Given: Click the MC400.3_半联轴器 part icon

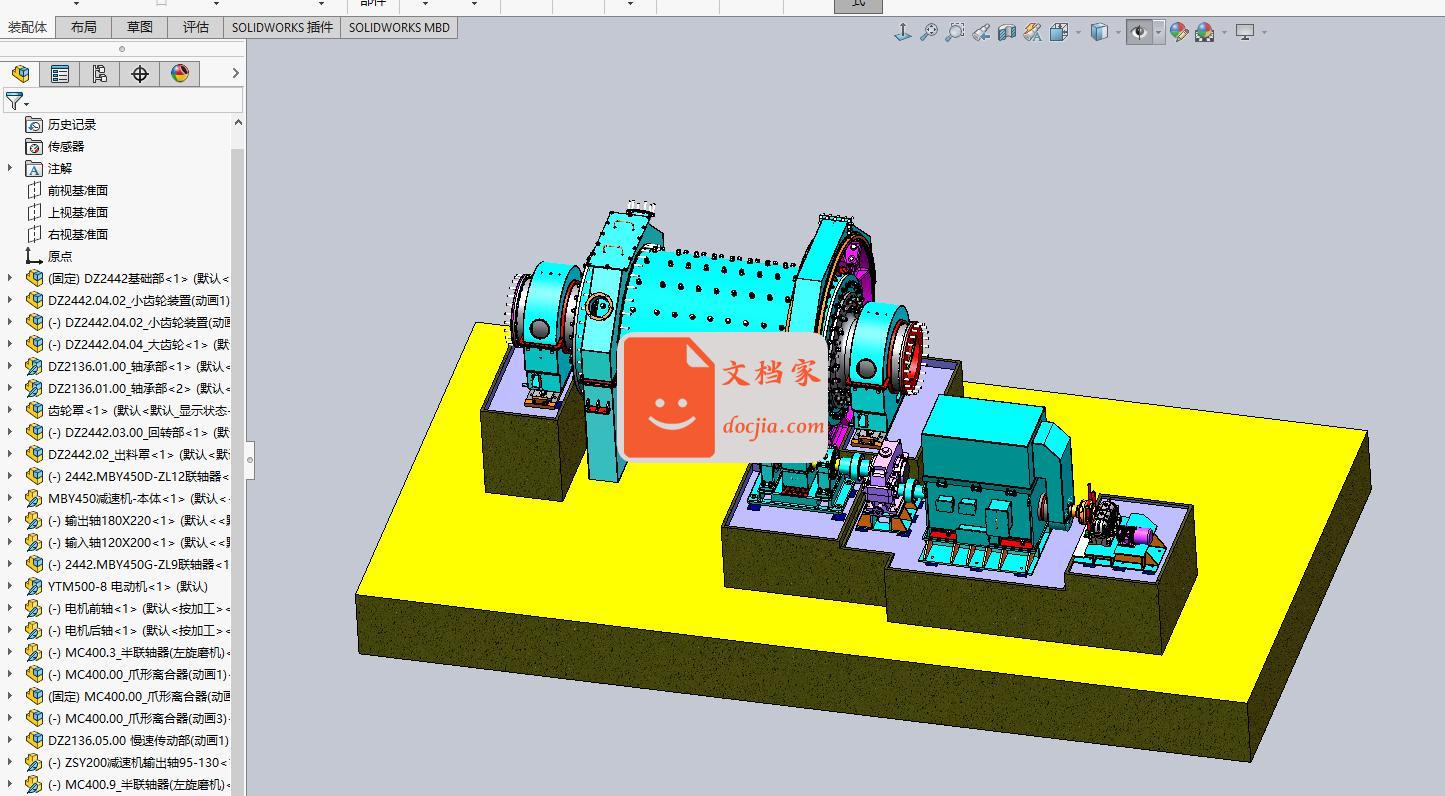Looking at the screenshot, I should [34, 653].
